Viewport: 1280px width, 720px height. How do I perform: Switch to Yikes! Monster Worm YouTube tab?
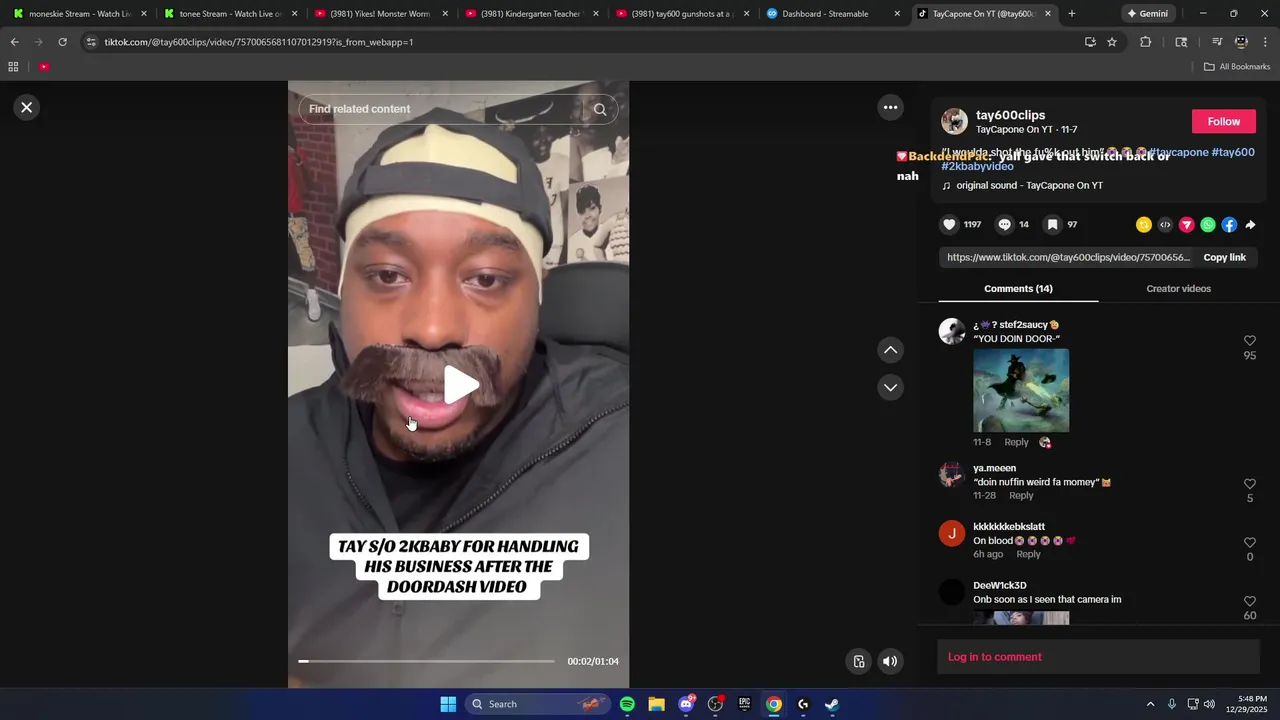pyautogui.click(x=380, y=14)
